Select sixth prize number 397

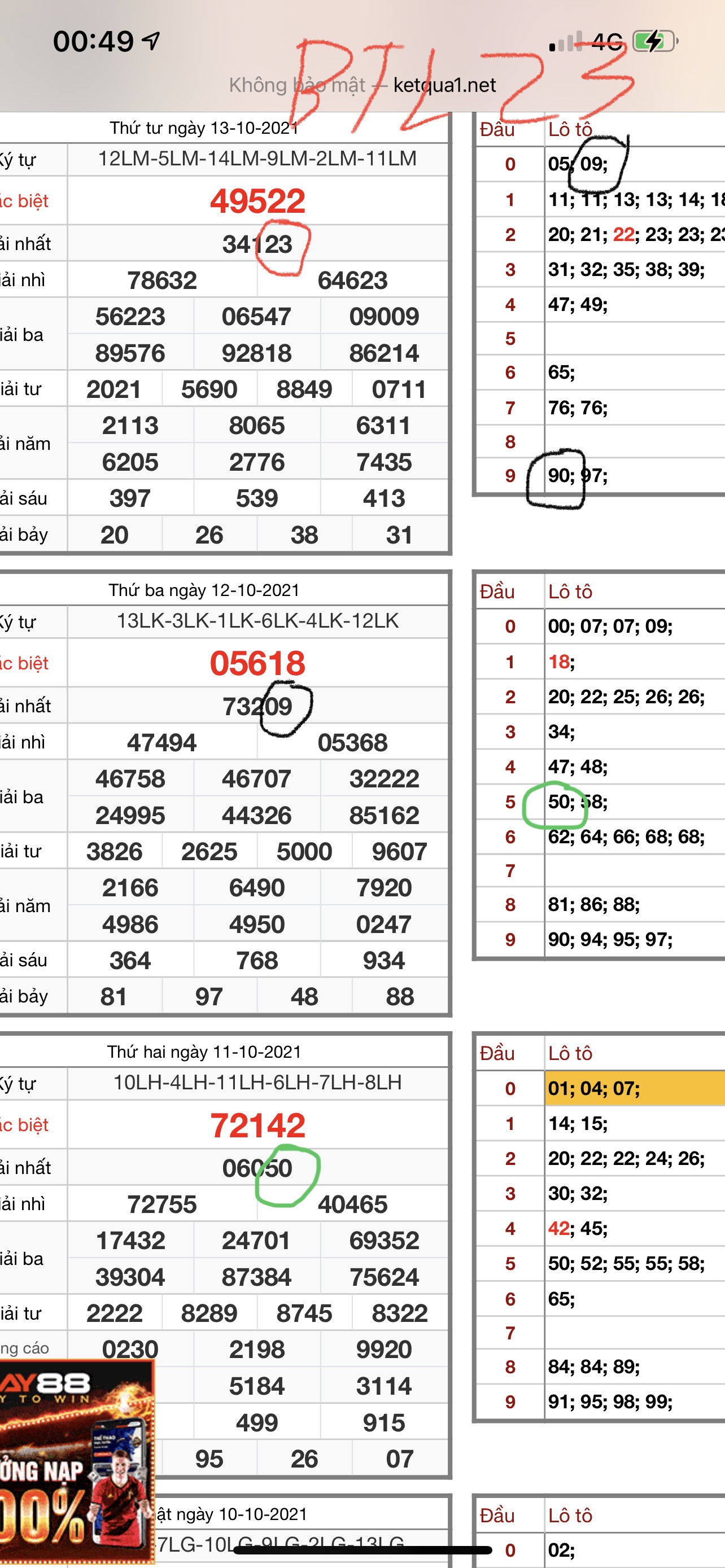pyautogui.click(x=130, y=498)
